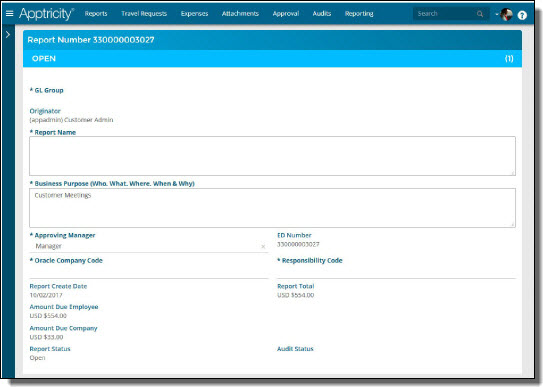This screenshot has width=543, height=387.
Task: Click the Responsibility Code field
Action: click(397, 272)
